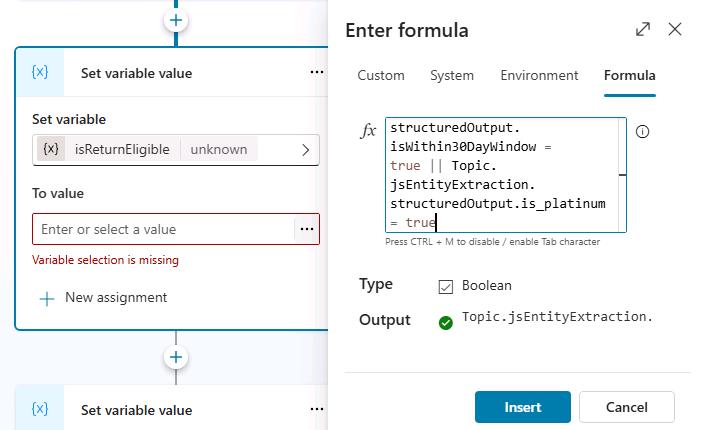Click the green output validity check icon
The width and height of the screenshot is (706, 430).
pyautogui.click(x=445, y=322)
